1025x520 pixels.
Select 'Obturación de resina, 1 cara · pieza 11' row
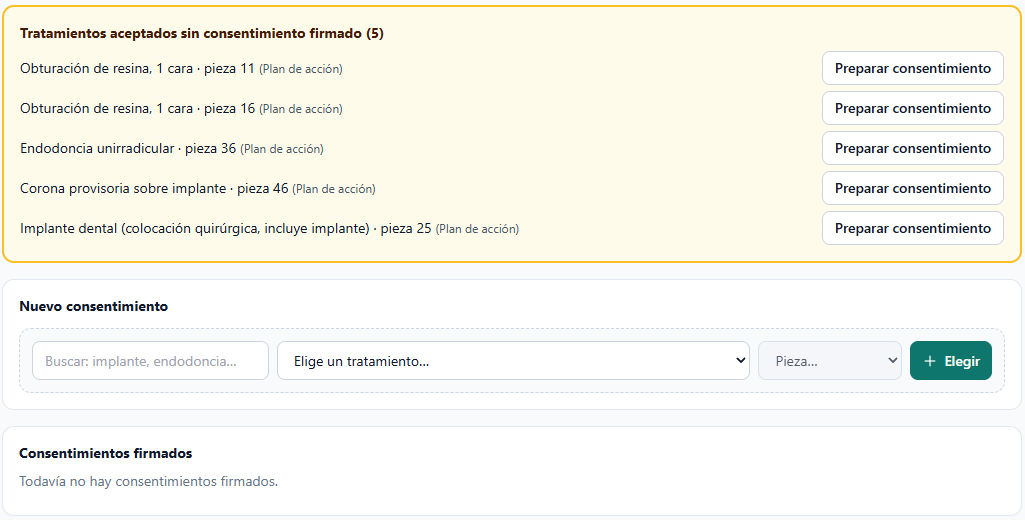(181, 68)
